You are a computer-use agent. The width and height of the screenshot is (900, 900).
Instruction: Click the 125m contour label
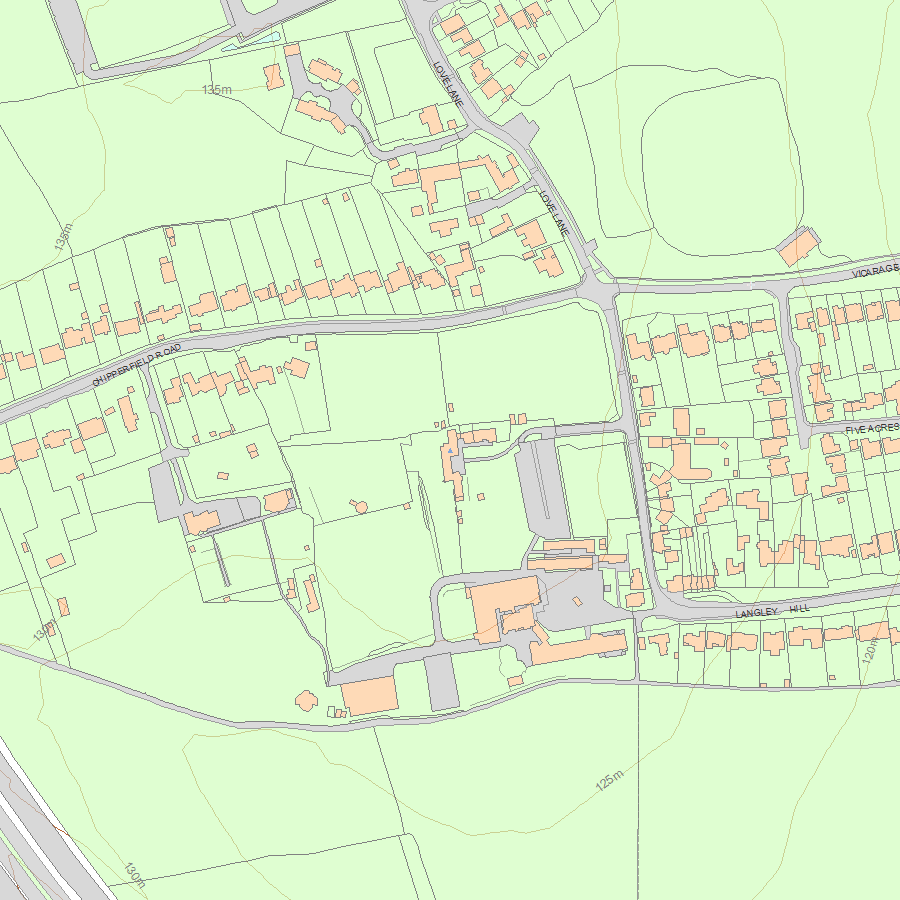tap(610, 780)
